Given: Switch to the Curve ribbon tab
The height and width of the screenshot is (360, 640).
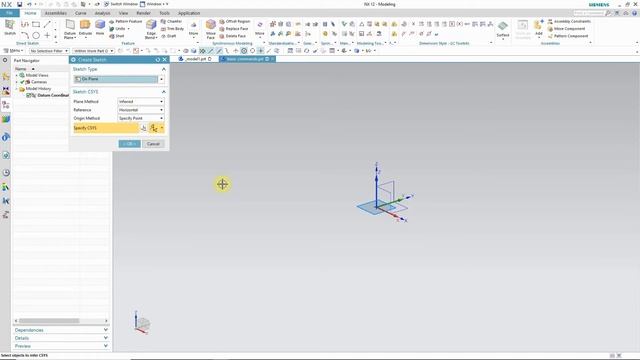Looking at the screenshot, I should tap(80, 13).
